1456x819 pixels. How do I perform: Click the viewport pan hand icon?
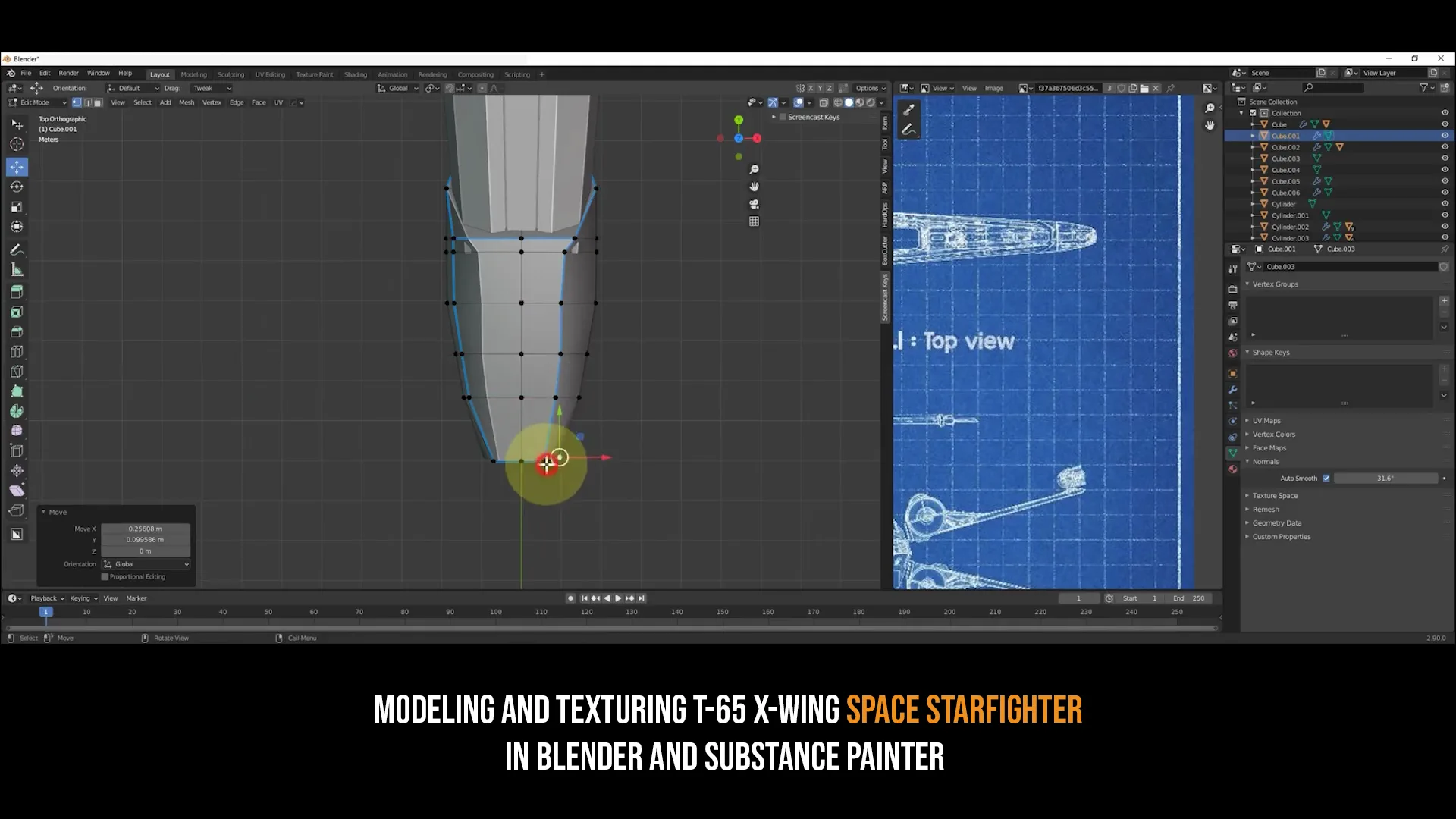coord(754,187)
